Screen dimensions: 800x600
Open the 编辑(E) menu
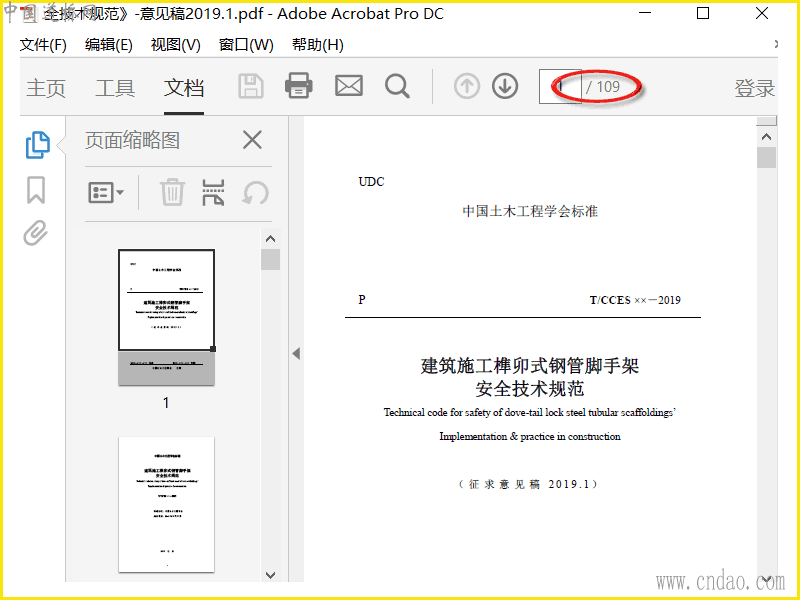tap(109, 45)
